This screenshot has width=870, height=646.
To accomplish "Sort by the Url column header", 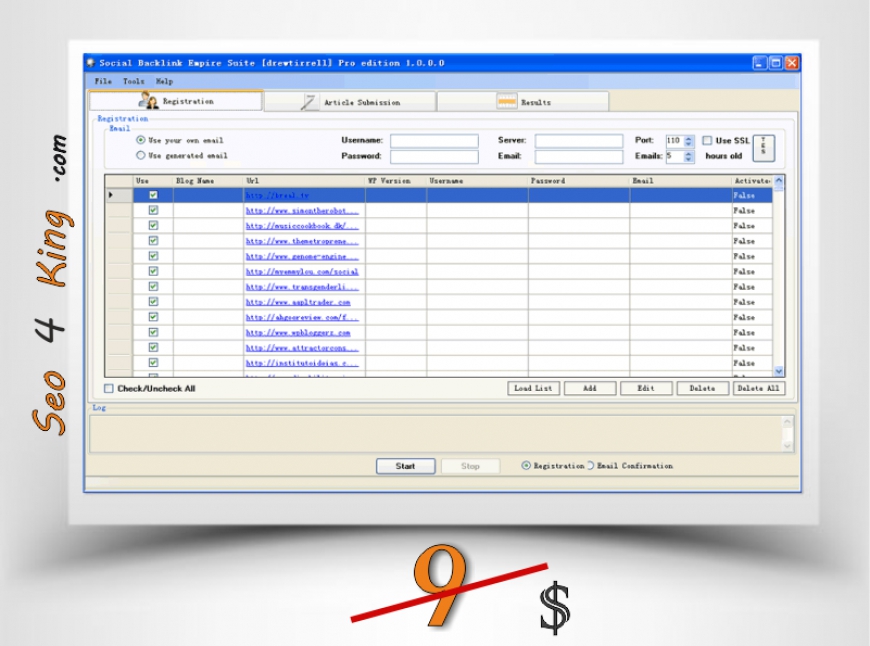I will 304,181.
